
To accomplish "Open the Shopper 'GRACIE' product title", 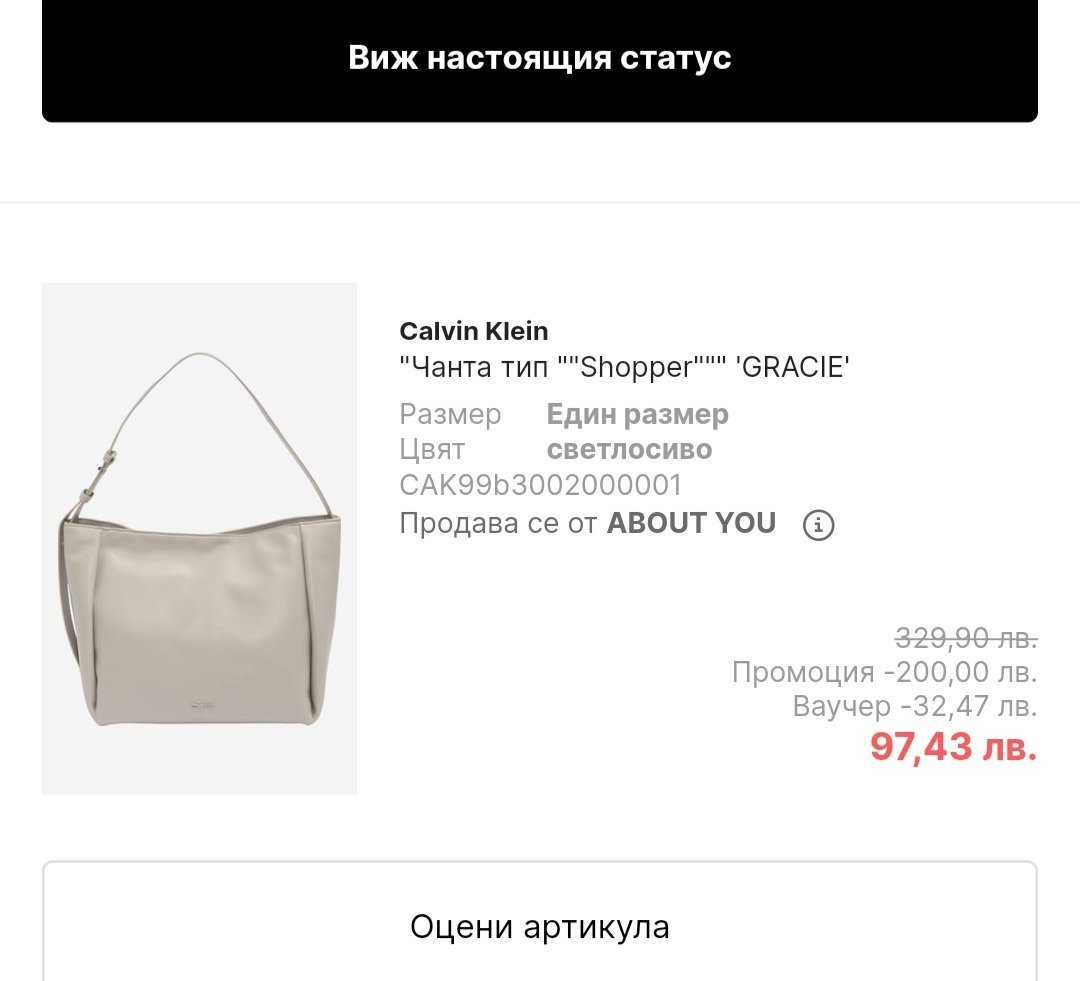I will click(624, 367).
